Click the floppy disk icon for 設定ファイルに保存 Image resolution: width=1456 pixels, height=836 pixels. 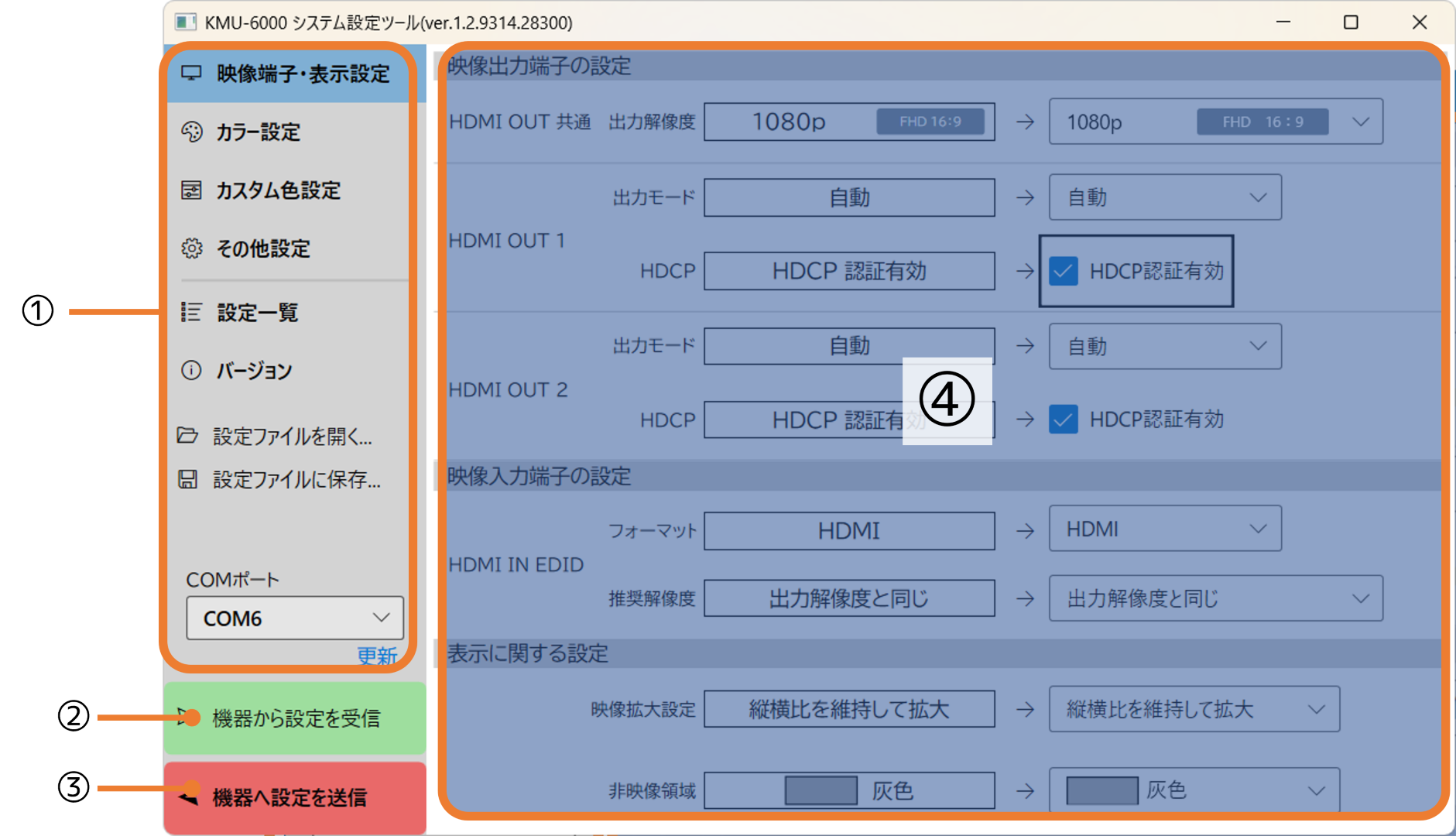coord(187,479)
